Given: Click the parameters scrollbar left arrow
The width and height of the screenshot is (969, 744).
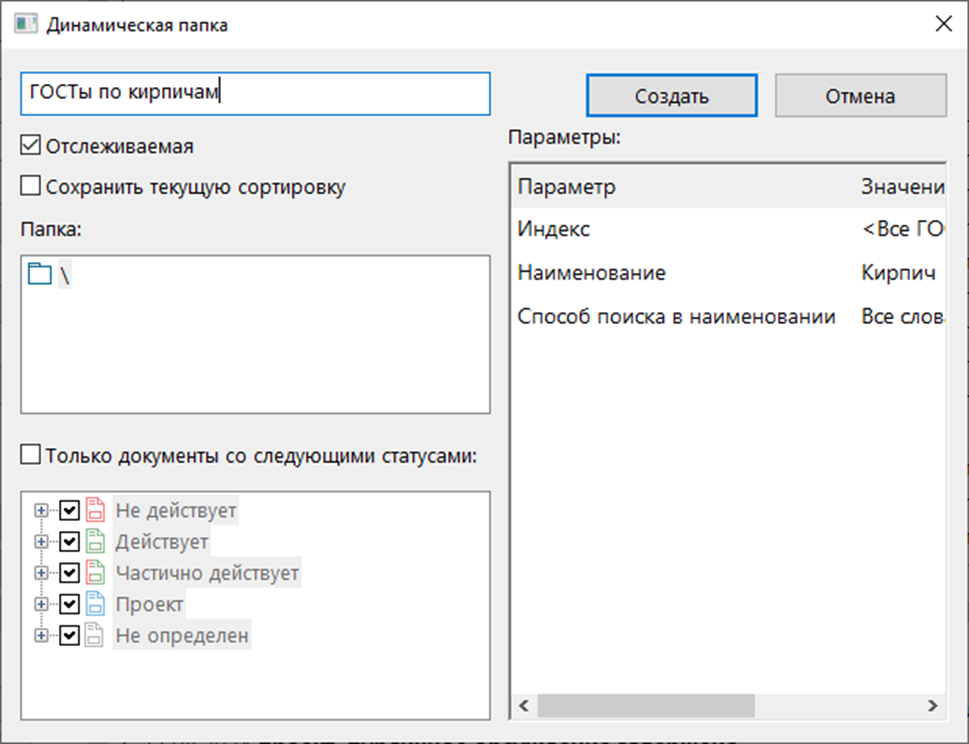Looking at the screenshot, I should (x=524, y=706).
